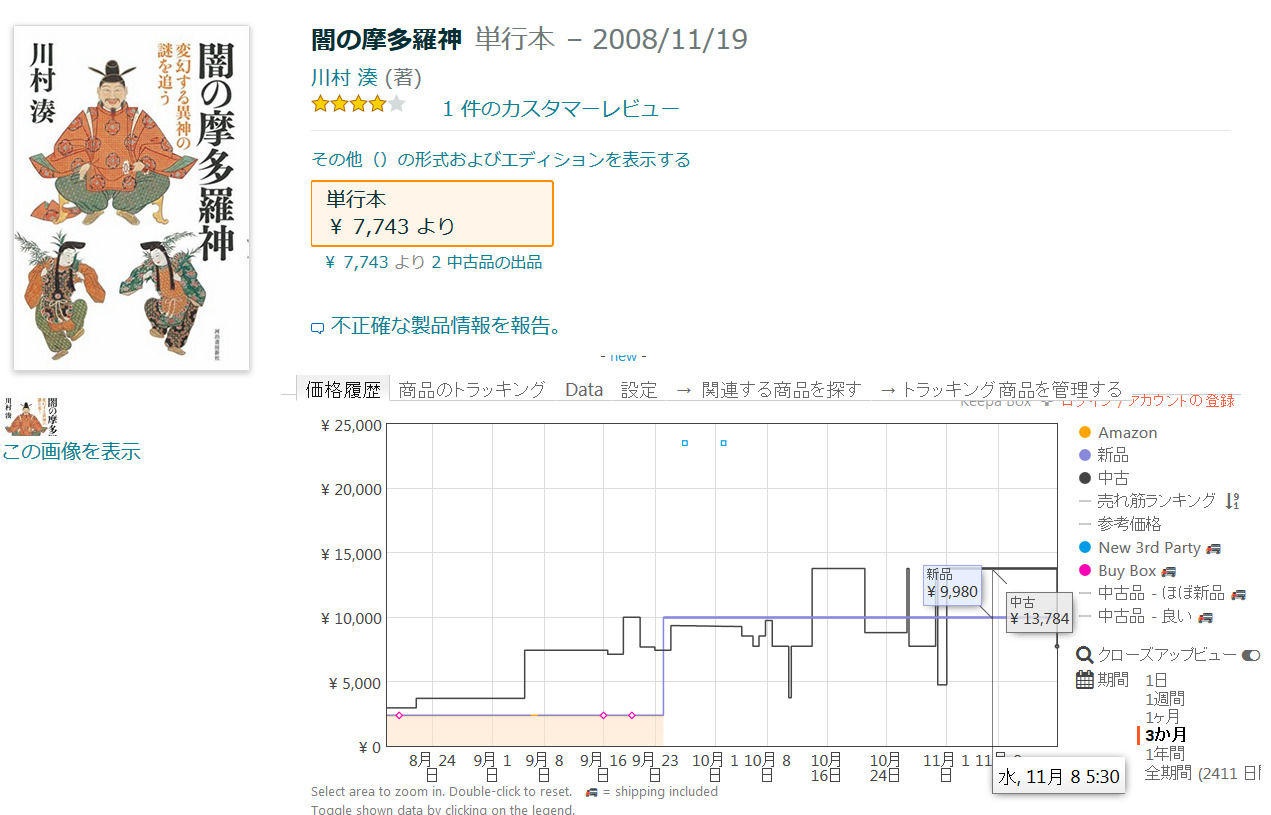Screen dimensions: 1271x815
Task: Open the 設定 tab
Action: tap(639, 390)
